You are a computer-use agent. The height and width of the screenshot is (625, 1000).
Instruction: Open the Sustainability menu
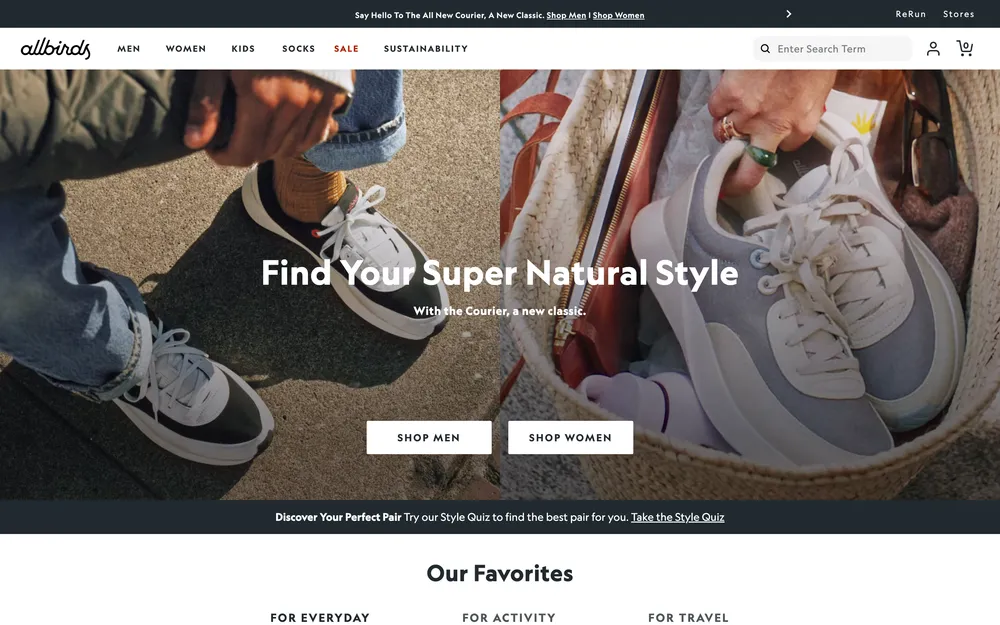click(426, 48)
